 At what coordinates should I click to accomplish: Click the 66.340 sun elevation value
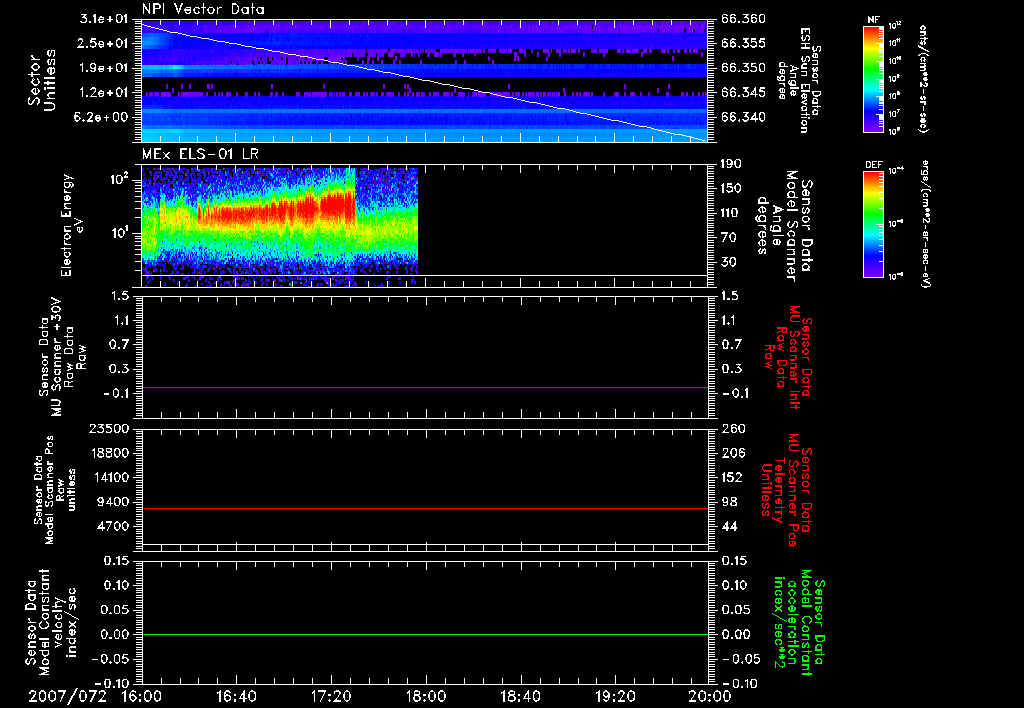tap(743, 118)
